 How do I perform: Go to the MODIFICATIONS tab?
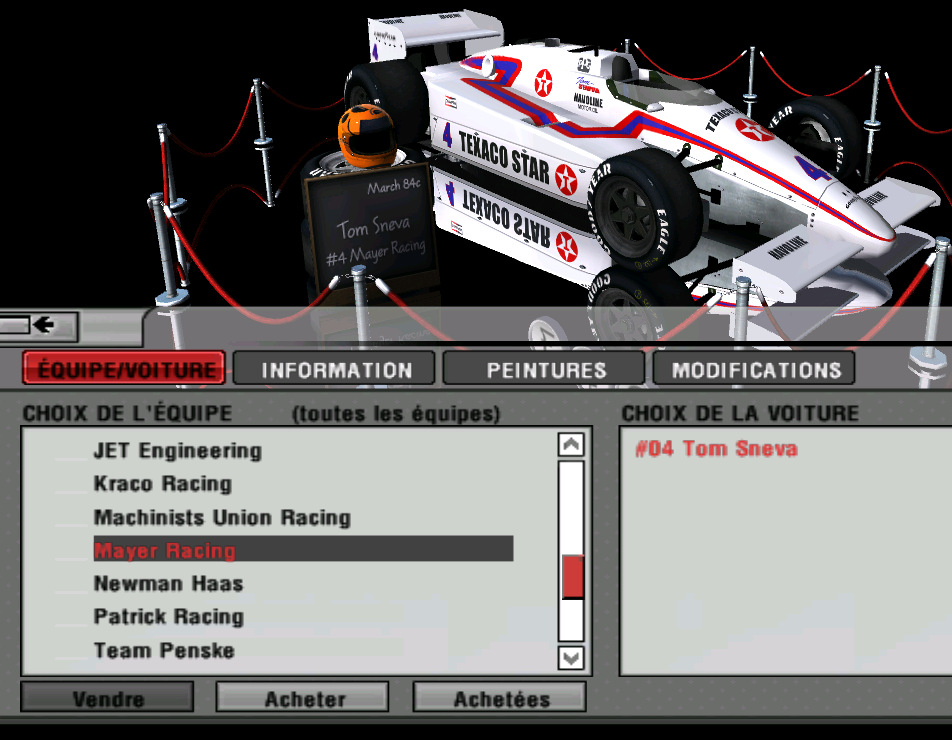(x=753, y=368)
